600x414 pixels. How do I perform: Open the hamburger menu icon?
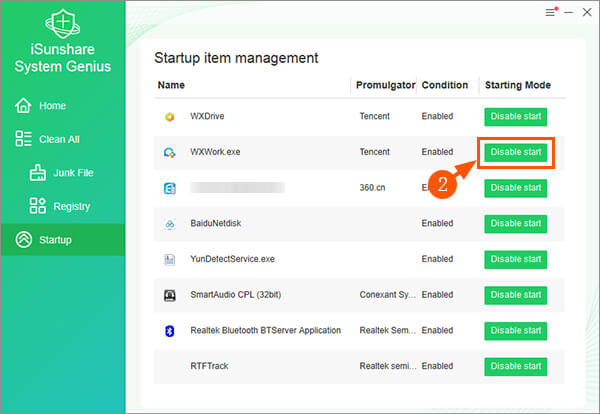[551, 12]
